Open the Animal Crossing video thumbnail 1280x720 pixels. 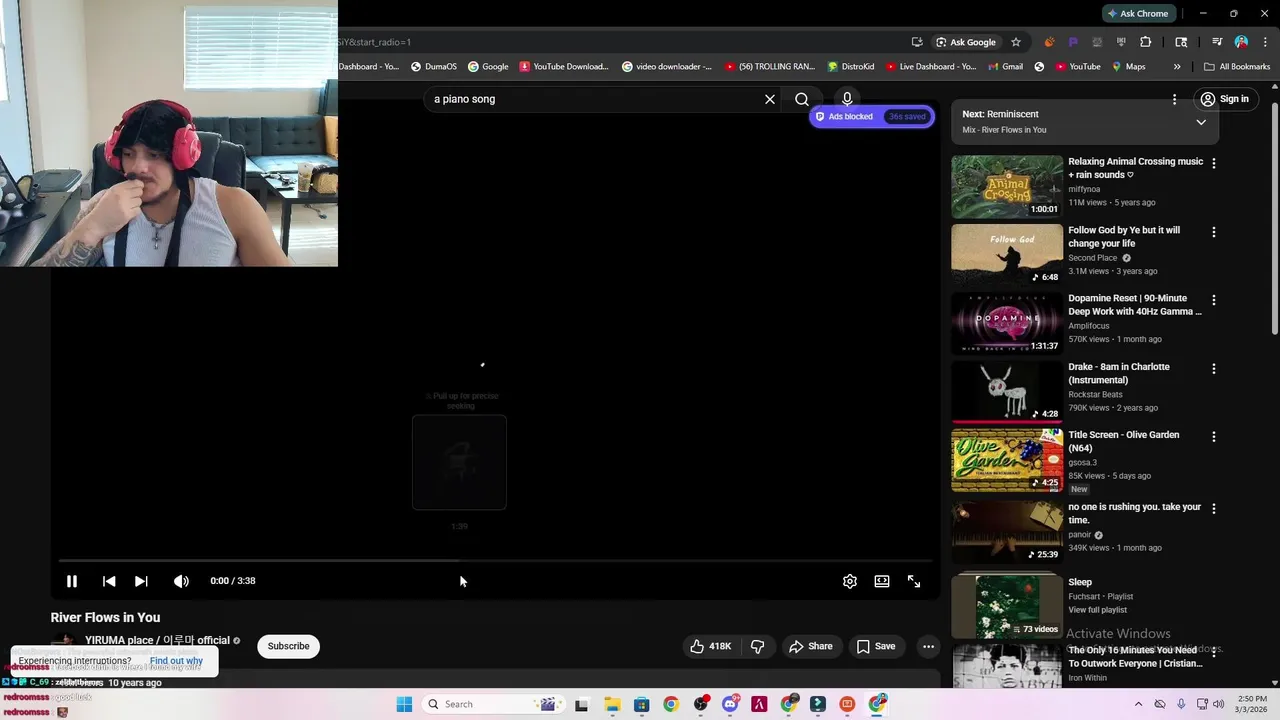[x=1007, y=186]
